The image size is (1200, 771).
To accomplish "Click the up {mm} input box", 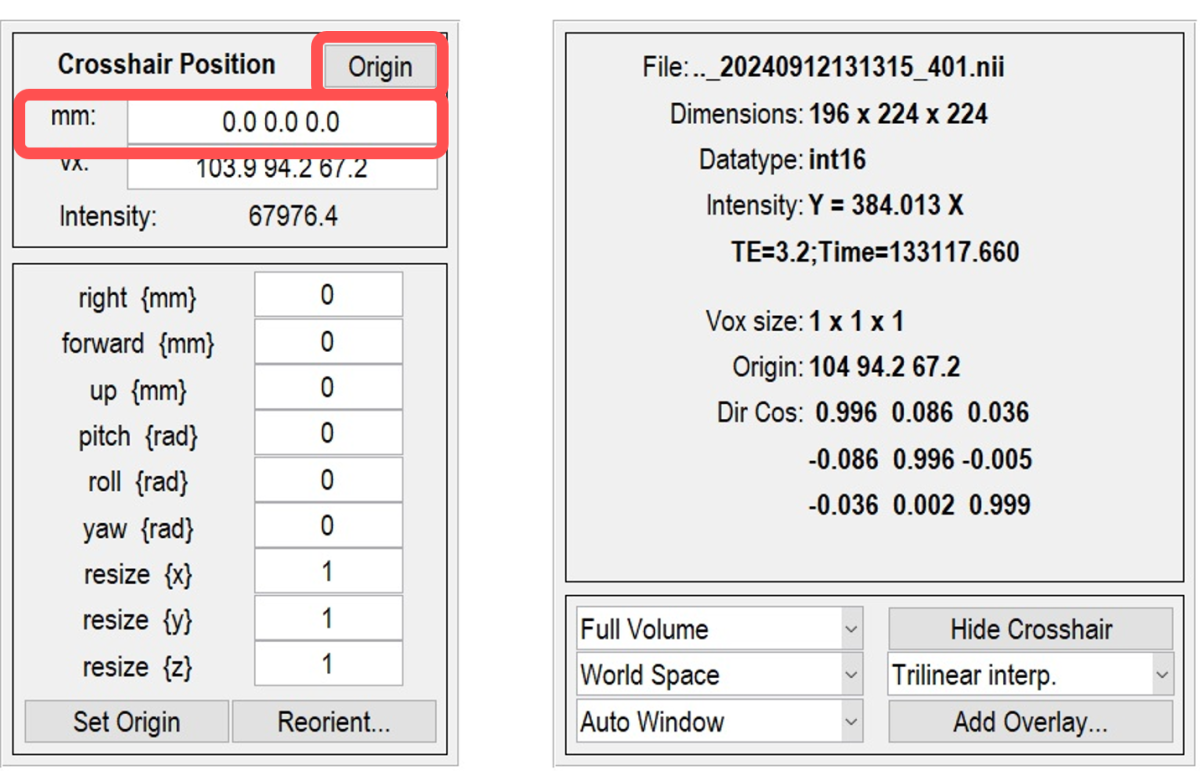I will 328,388.
